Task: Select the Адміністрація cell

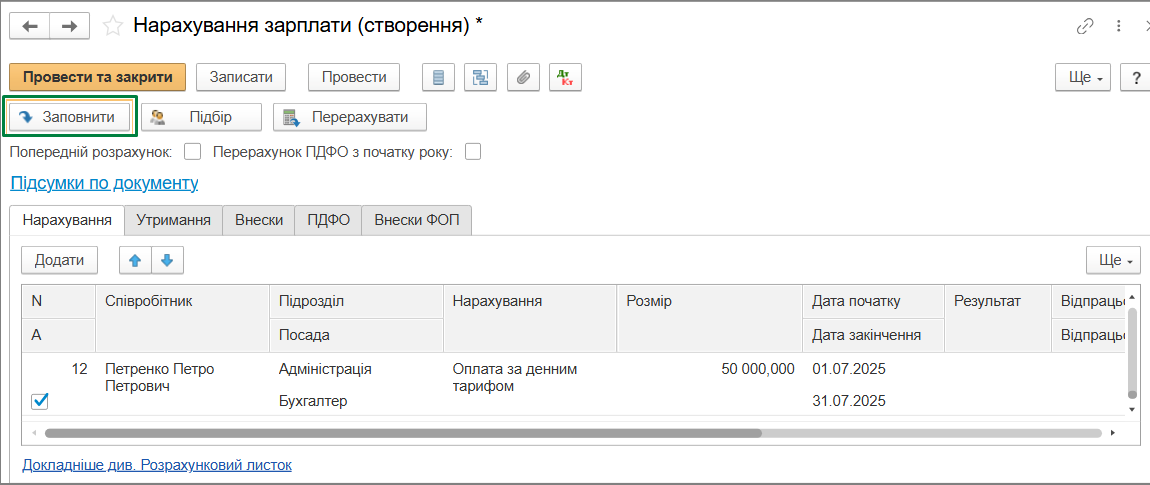Action: click(x=356, y=369)
